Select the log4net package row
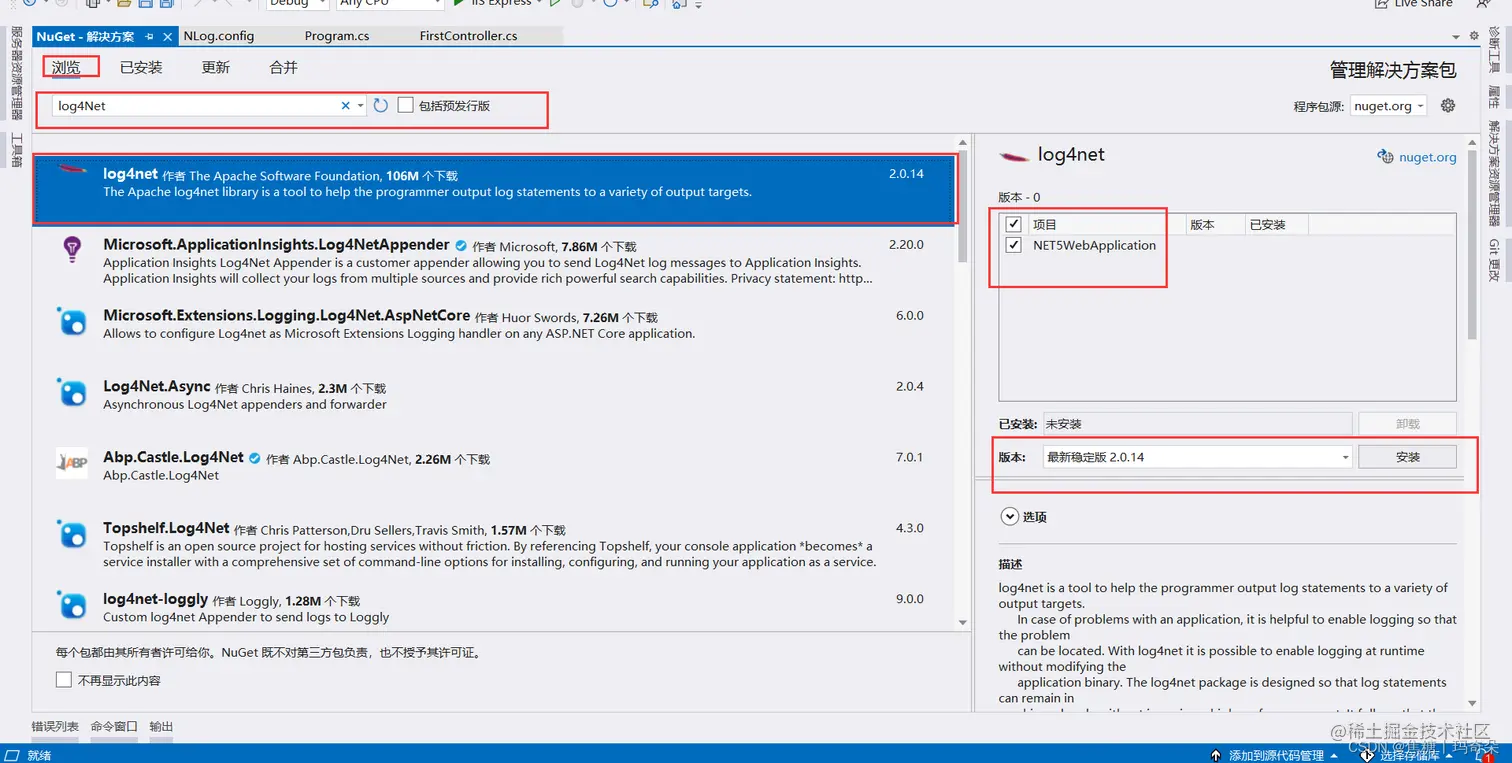 point(495,188)
